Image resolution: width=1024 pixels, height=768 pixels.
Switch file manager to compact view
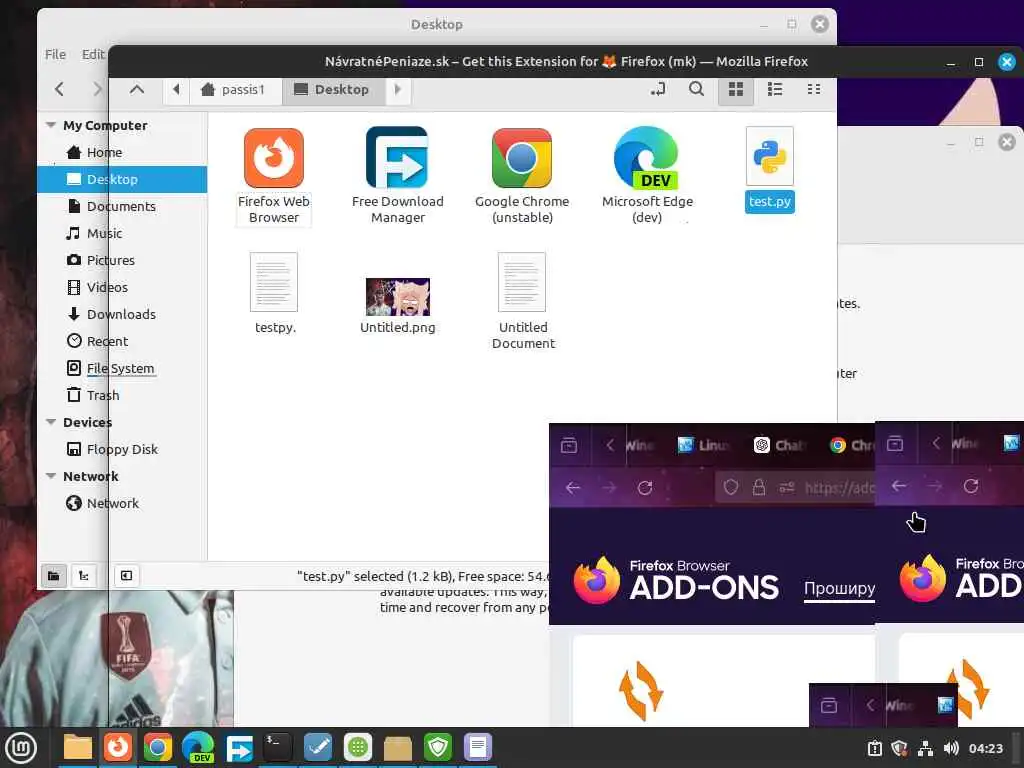point(814,89)
